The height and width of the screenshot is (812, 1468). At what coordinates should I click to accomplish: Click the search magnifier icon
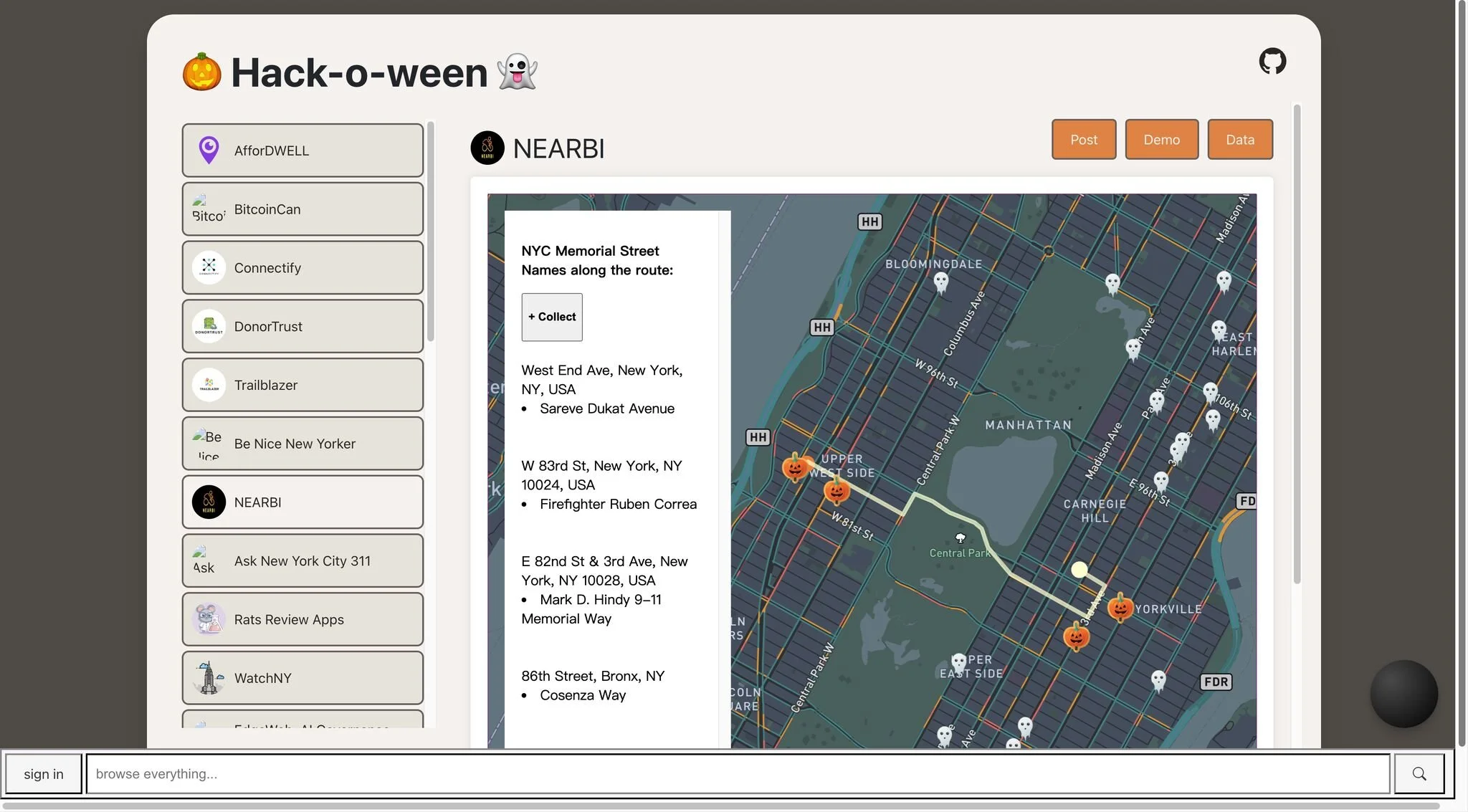pos(1419,773)
